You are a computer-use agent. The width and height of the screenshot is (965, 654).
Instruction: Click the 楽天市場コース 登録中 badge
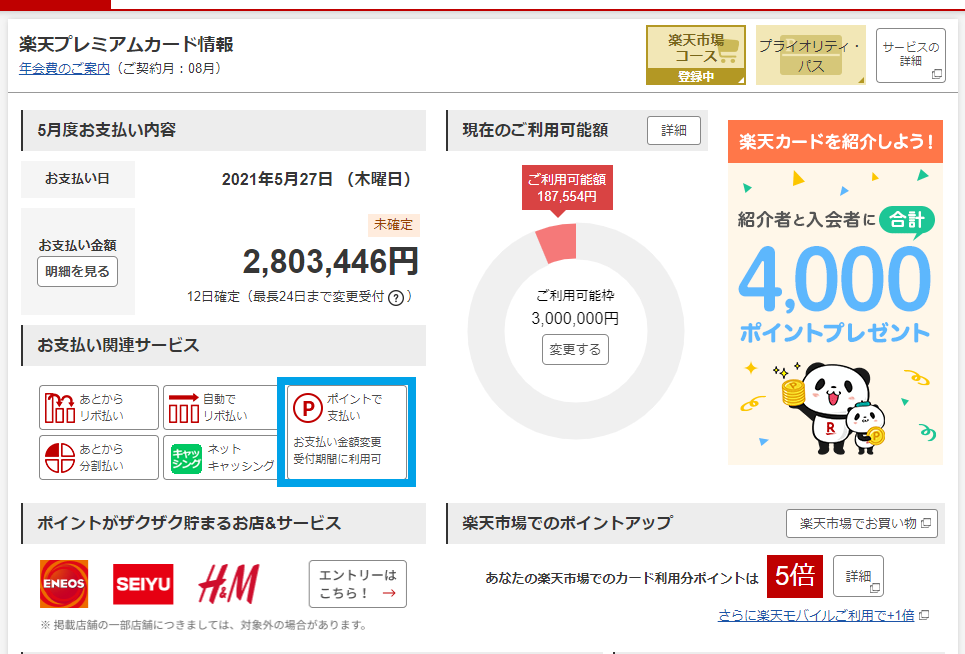(695, 55)
